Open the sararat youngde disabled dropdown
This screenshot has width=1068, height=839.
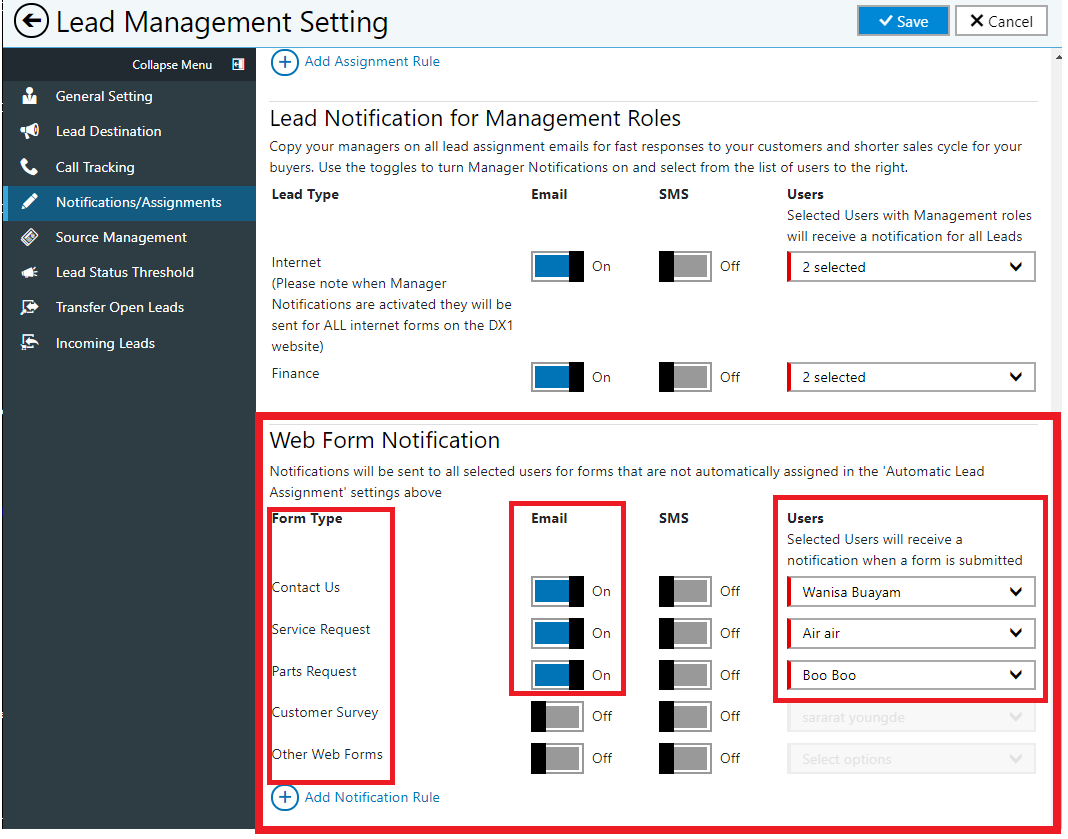[911, 717]
